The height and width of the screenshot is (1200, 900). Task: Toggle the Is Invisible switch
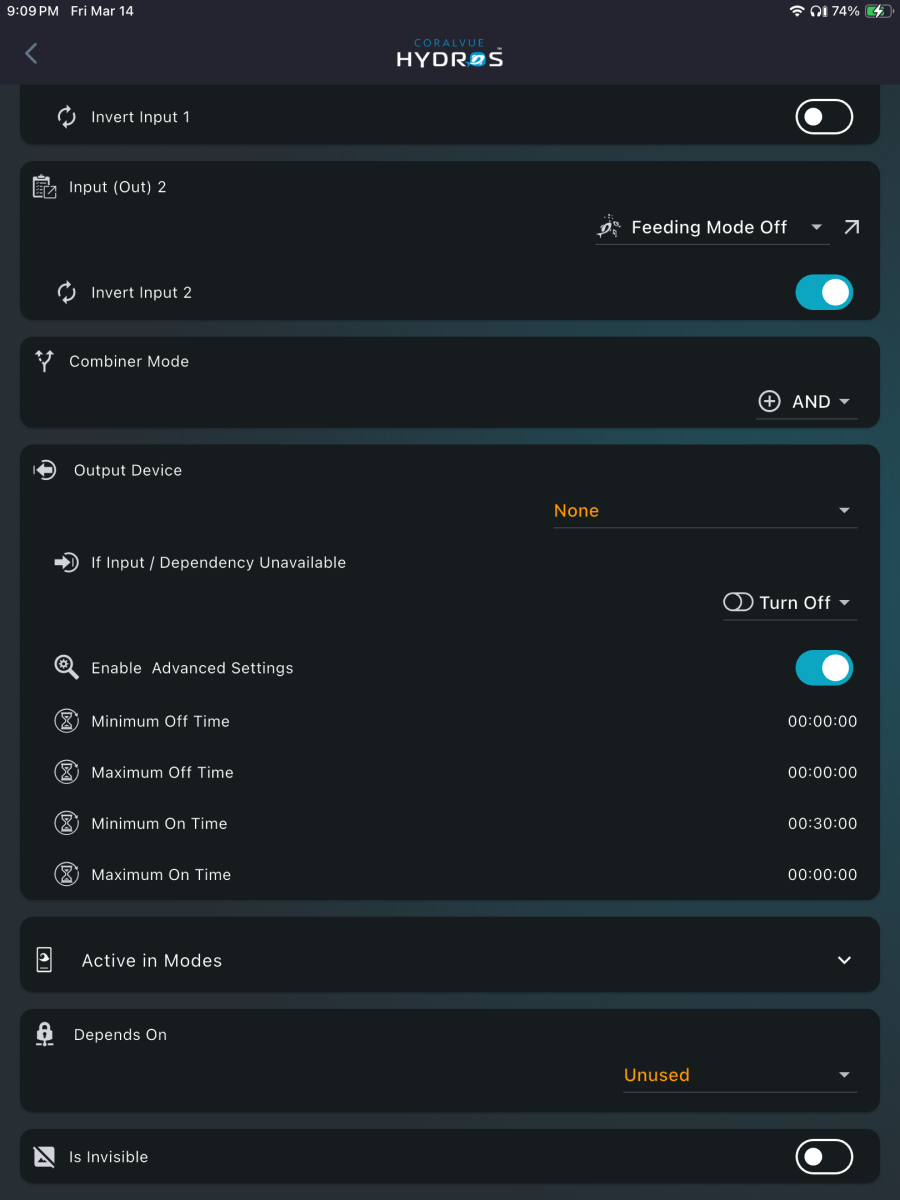(x=824, y=1157)
